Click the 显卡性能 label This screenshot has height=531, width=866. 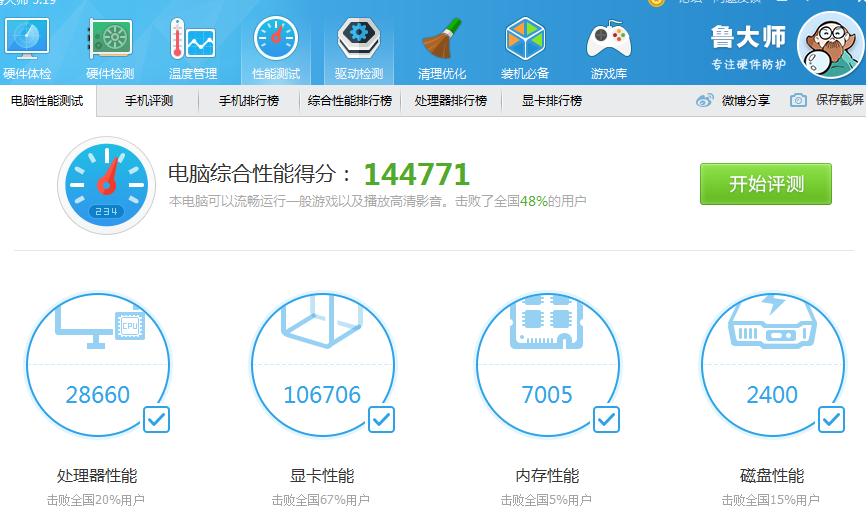tap(322, 476)
